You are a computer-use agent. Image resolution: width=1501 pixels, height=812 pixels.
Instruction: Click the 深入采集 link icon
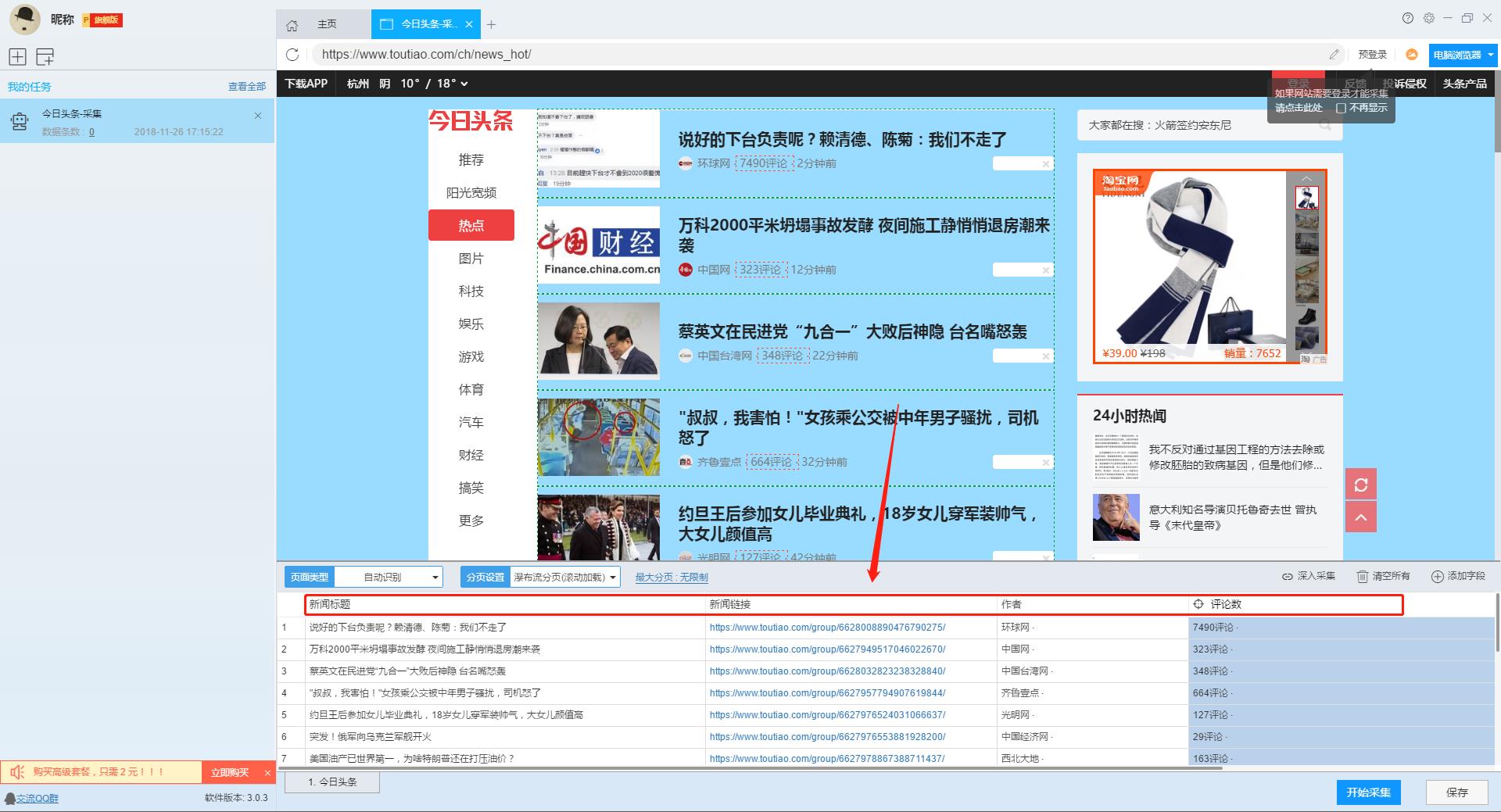(1287, 576)
